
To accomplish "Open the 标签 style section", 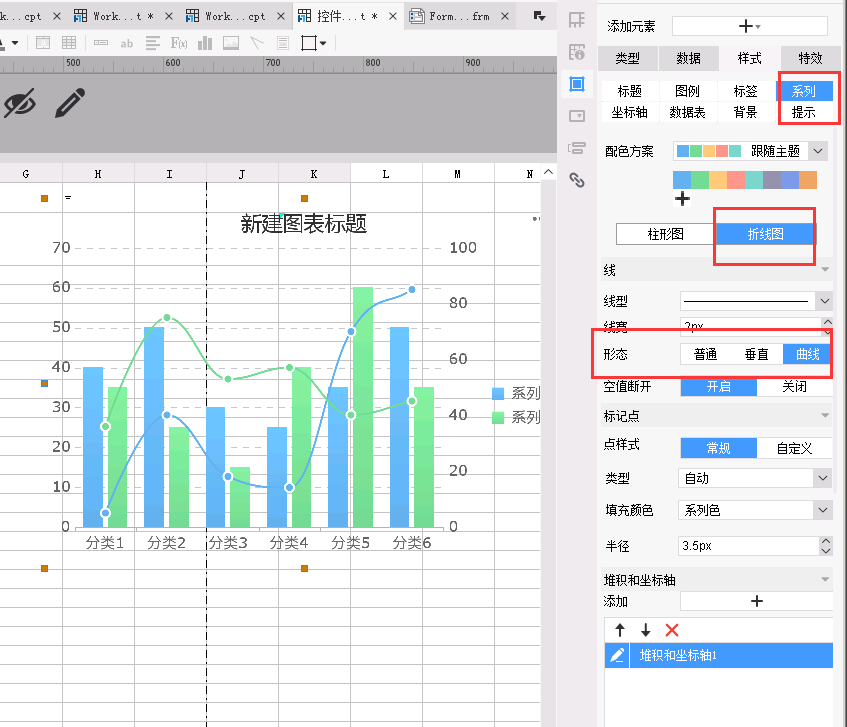I will tap(745, 91).
